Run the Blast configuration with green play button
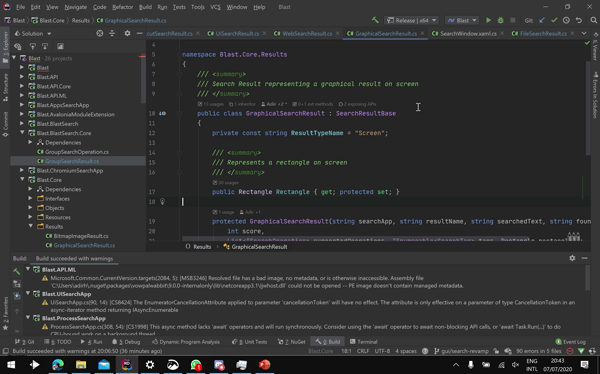The image size is (600, 374). (x=488, y=20)
